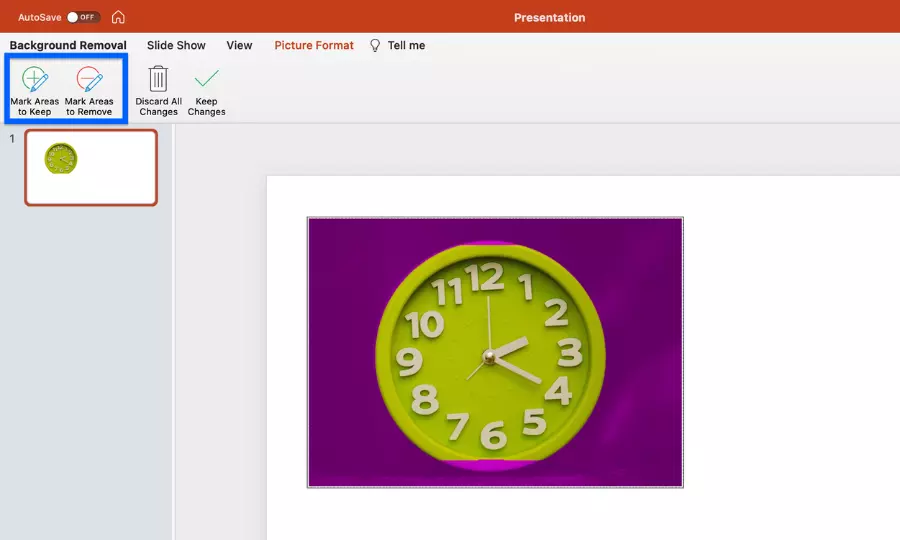Click Discard All Changes trash icon
The image size is (900, 540).
click(158, 79)
